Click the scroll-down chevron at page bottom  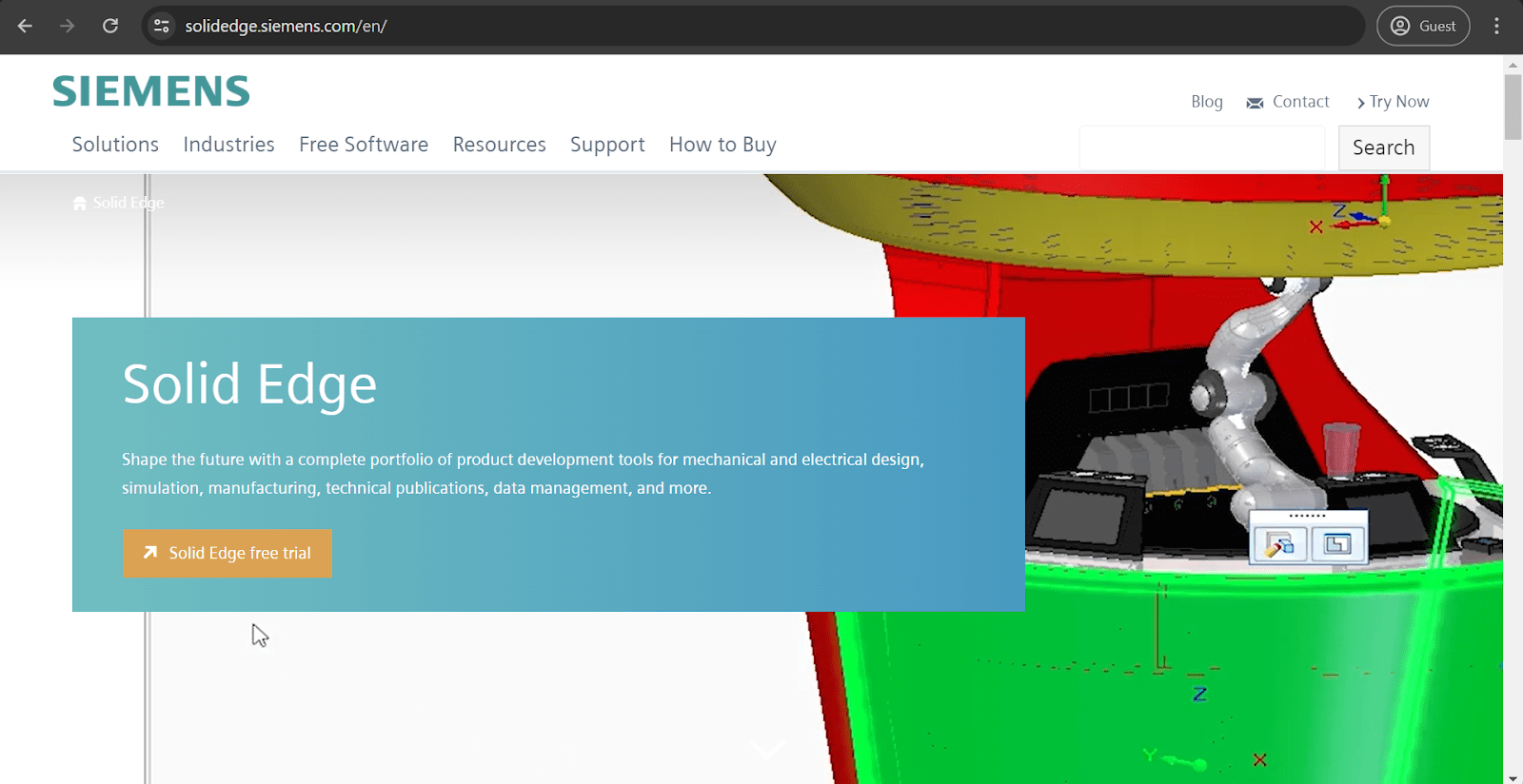[767, 750]
